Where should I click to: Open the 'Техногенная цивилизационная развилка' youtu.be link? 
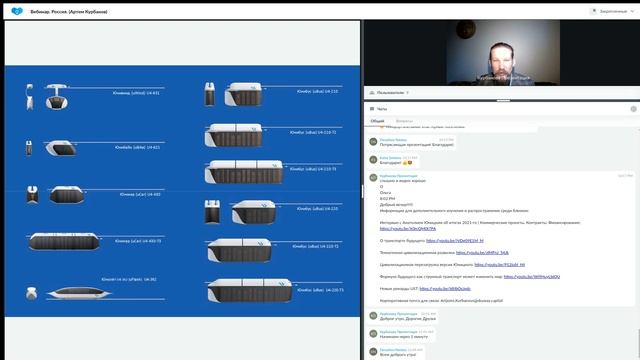click(x=482, y=253)
